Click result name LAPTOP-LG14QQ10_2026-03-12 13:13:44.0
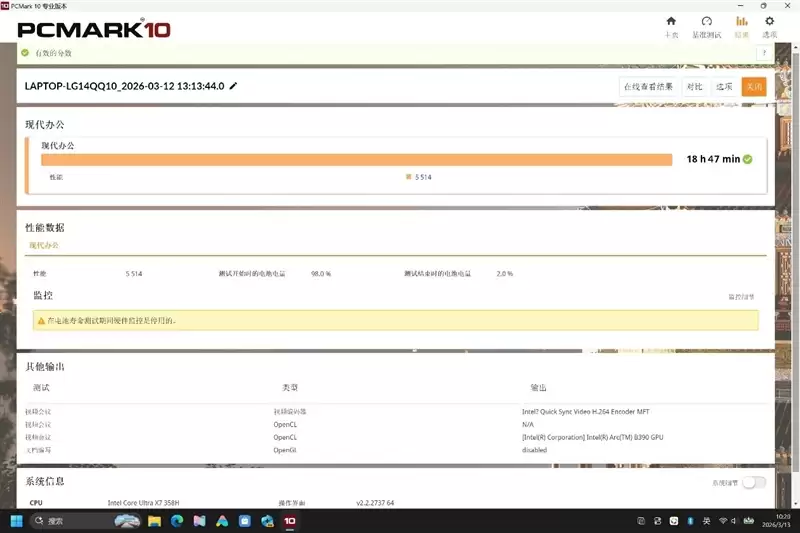 (124, 86)
